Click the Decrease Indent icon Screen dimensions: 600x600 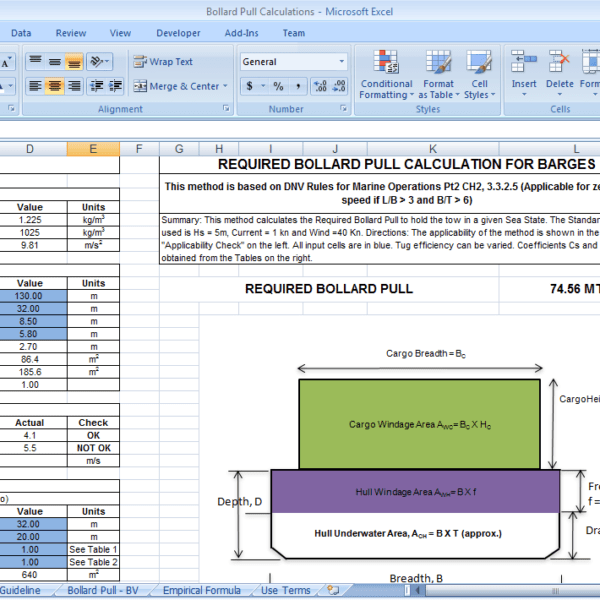point(97,86)
